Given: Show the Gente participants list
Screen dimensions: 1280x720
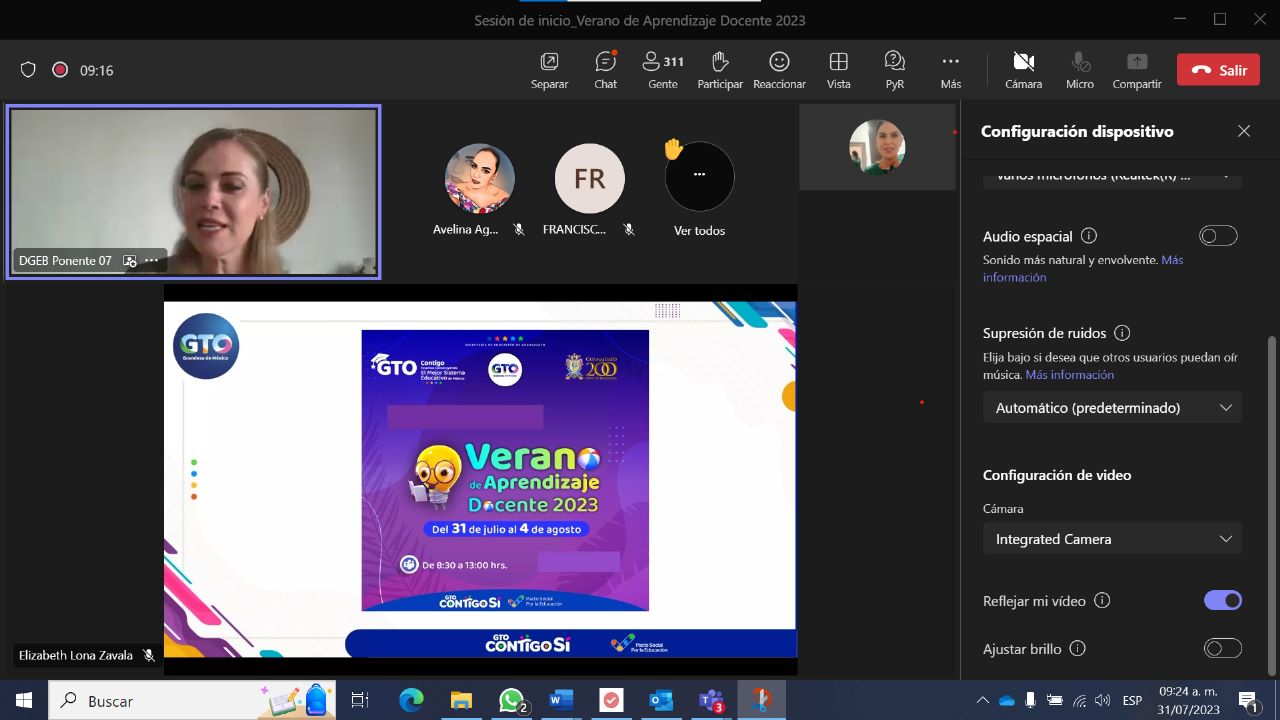Looking at the screenshot, I should point(662,68).
